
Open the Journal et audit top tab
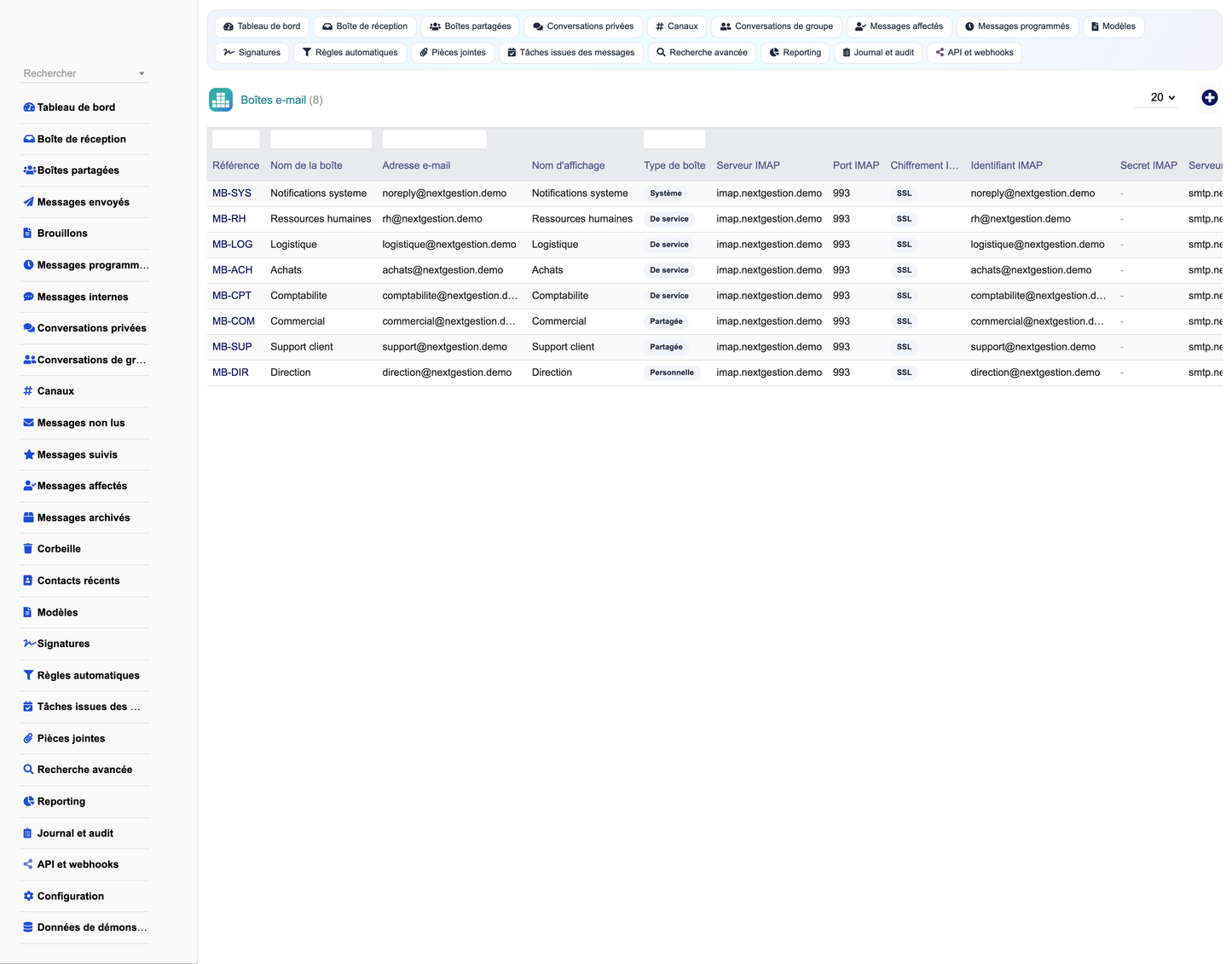(x=877, y=53)
